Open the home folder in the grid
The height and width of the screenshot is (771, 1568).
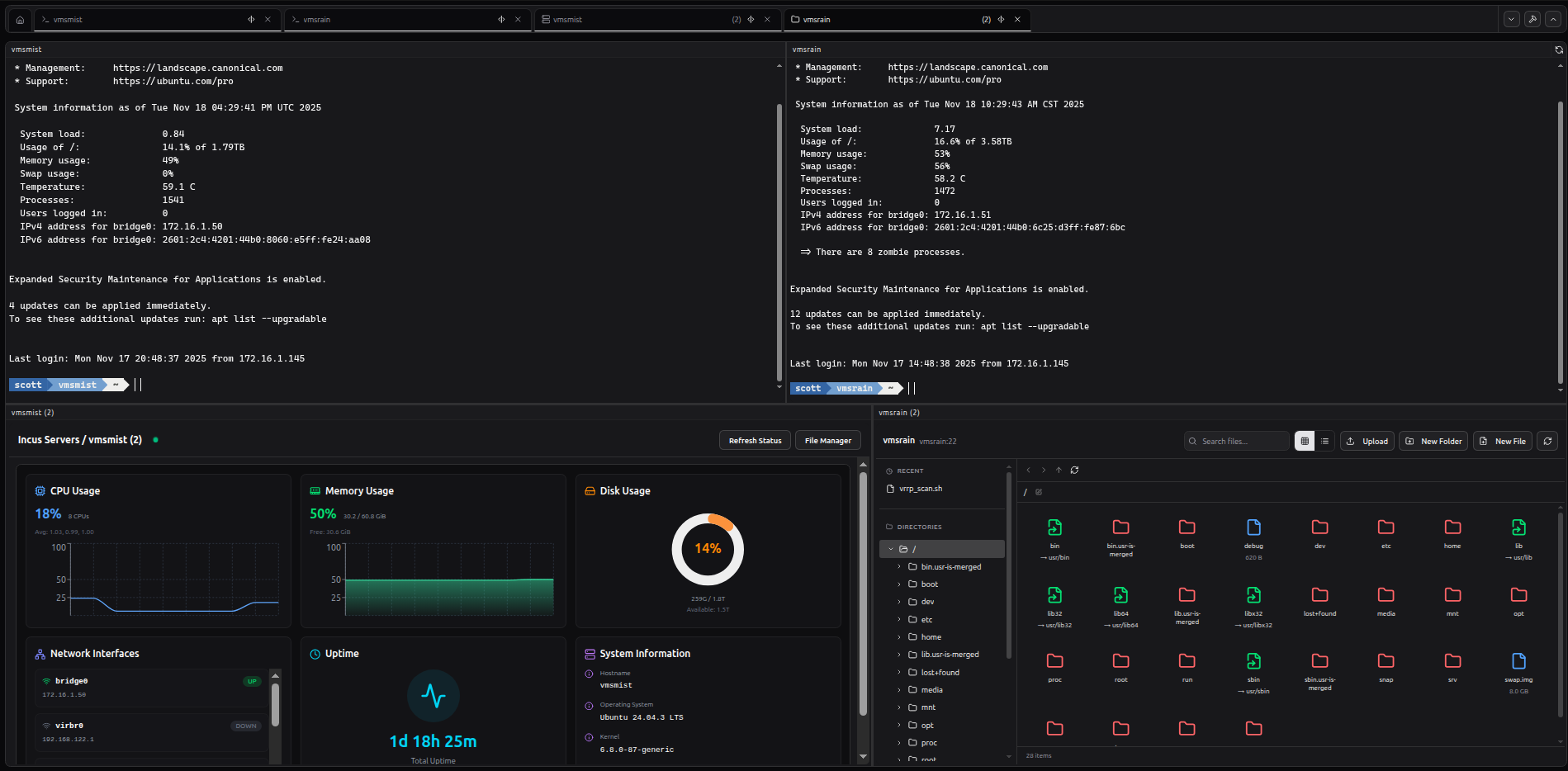click(x=1452, y=527)
